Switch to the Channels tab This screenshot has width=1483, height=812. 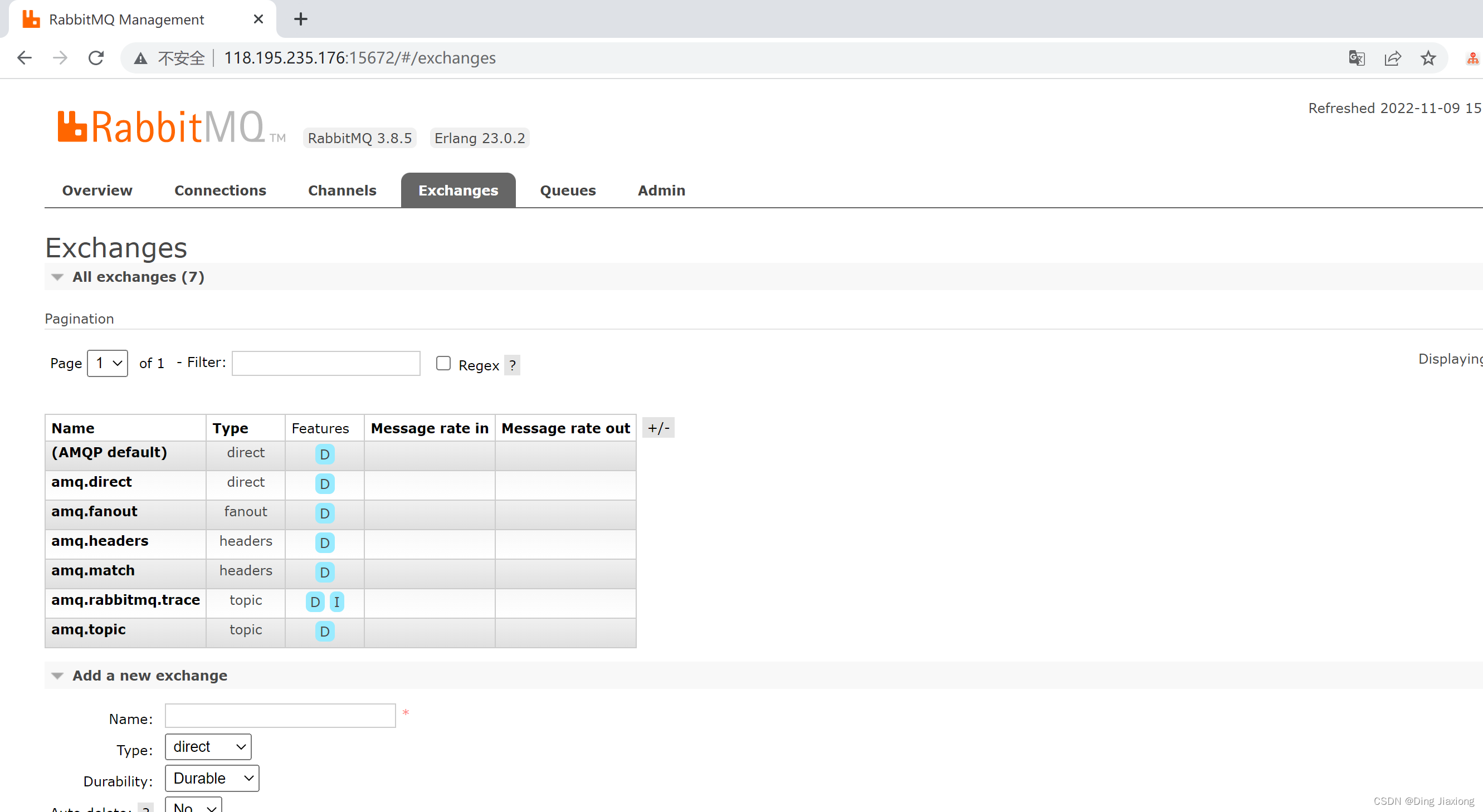[x=342, y=190]
